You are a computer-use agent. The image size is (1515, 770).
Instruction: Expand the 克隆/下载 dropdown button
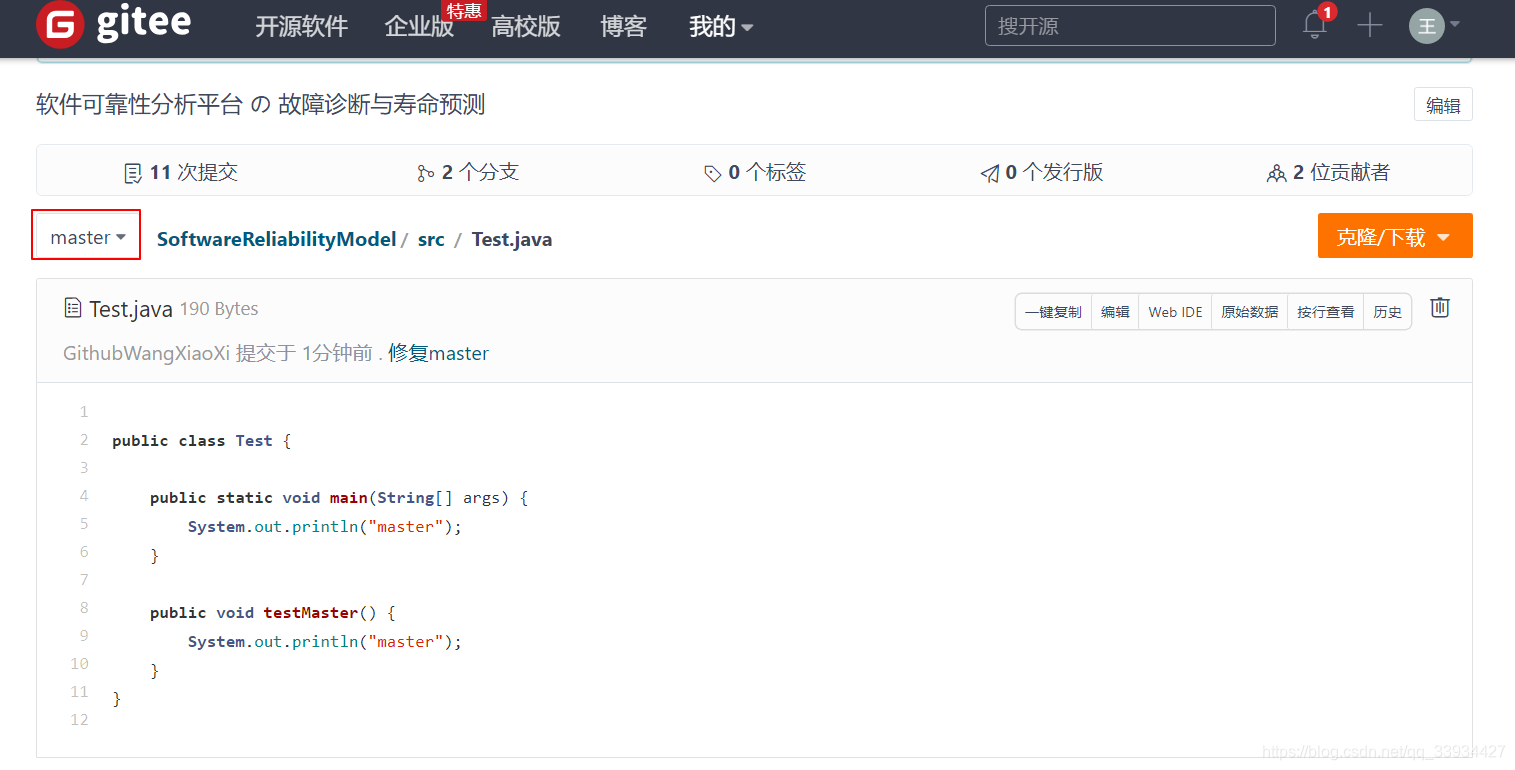1395,236
